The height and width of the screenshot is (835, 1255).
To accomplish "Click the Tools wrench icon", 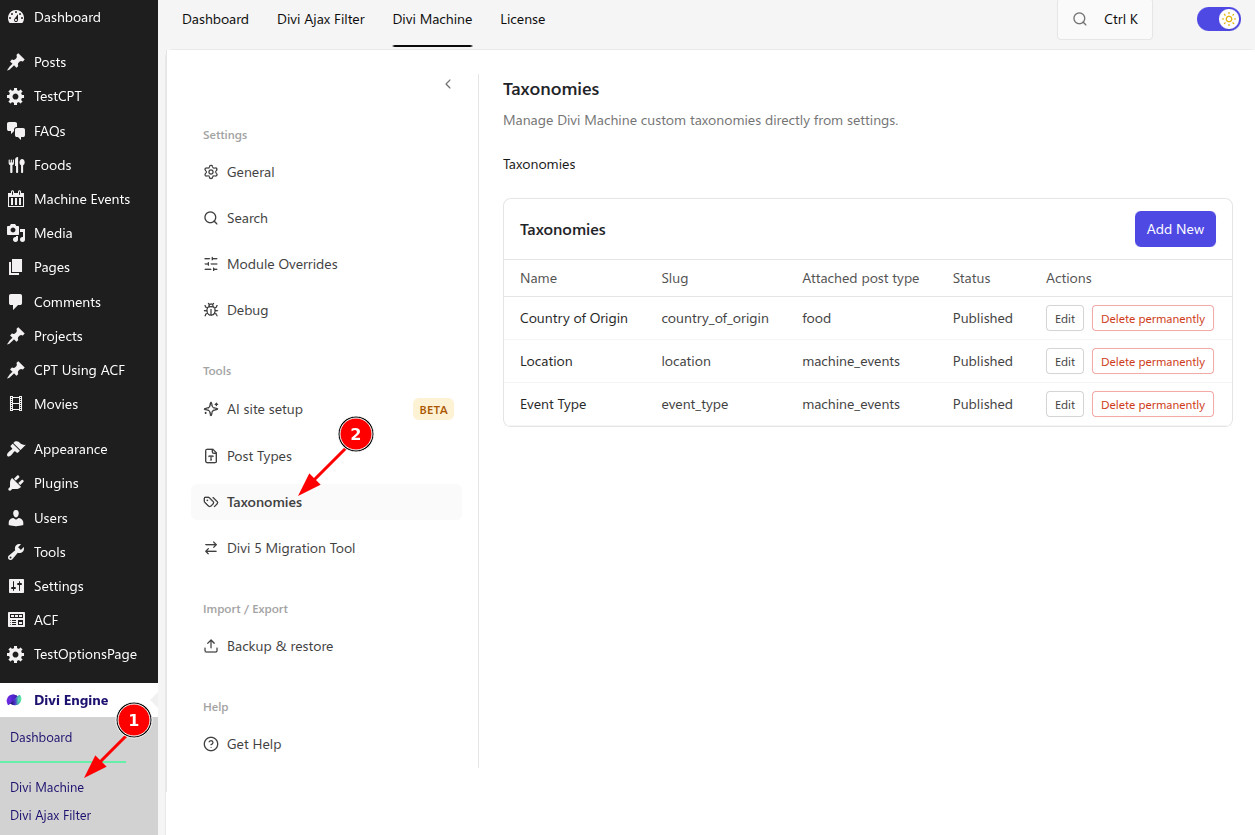I will (15, 552).
